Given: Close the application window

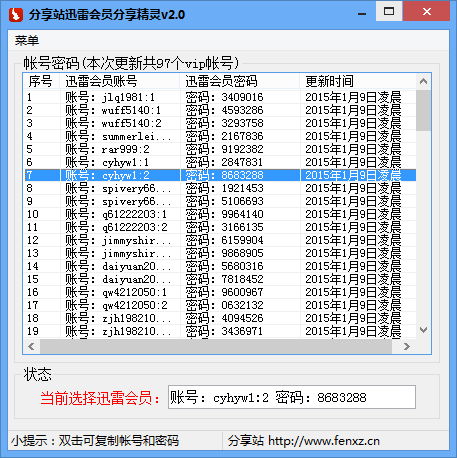Looking at the screenshot, I should coord(426,11).
